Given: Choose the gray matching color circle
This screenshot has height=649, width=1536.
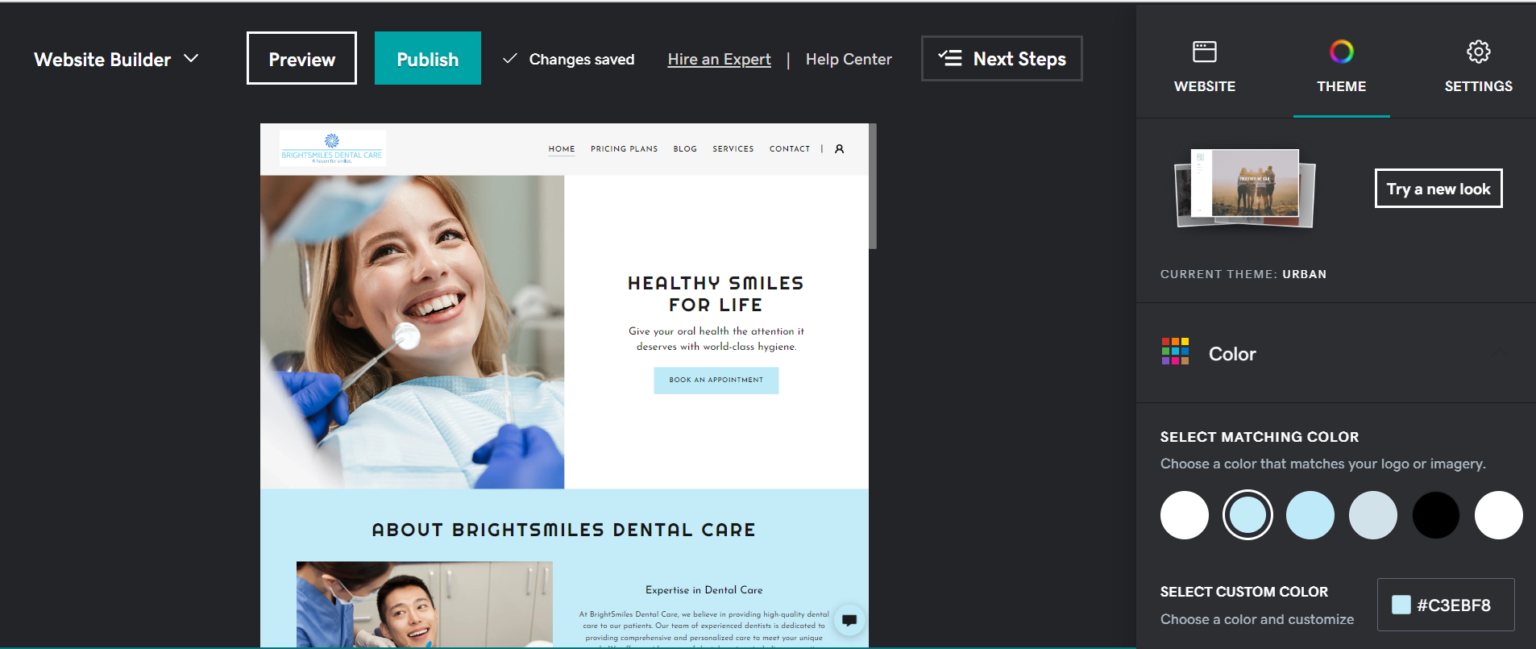Looking at the screenshot, I should tap(1373, 515).
